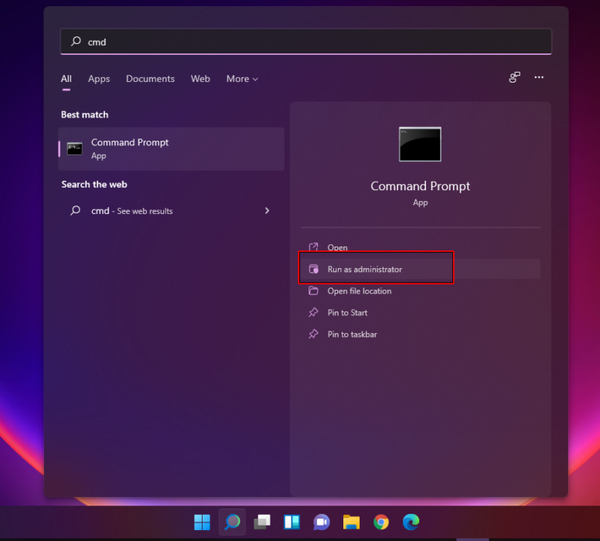Click the folder icon for file location
The image size is (600, 541).
pos(313,291)
